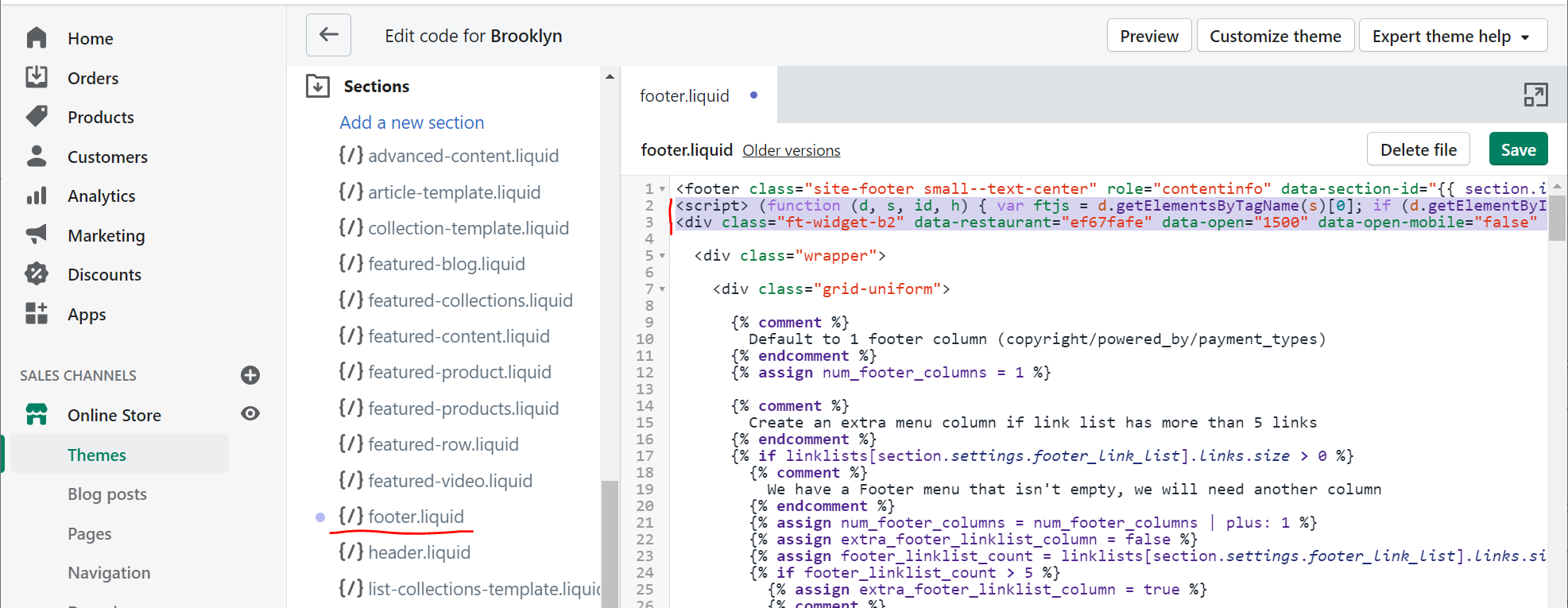Click the Home icon in sidebar
1568x608 pixels.
(x=37, y=38)
